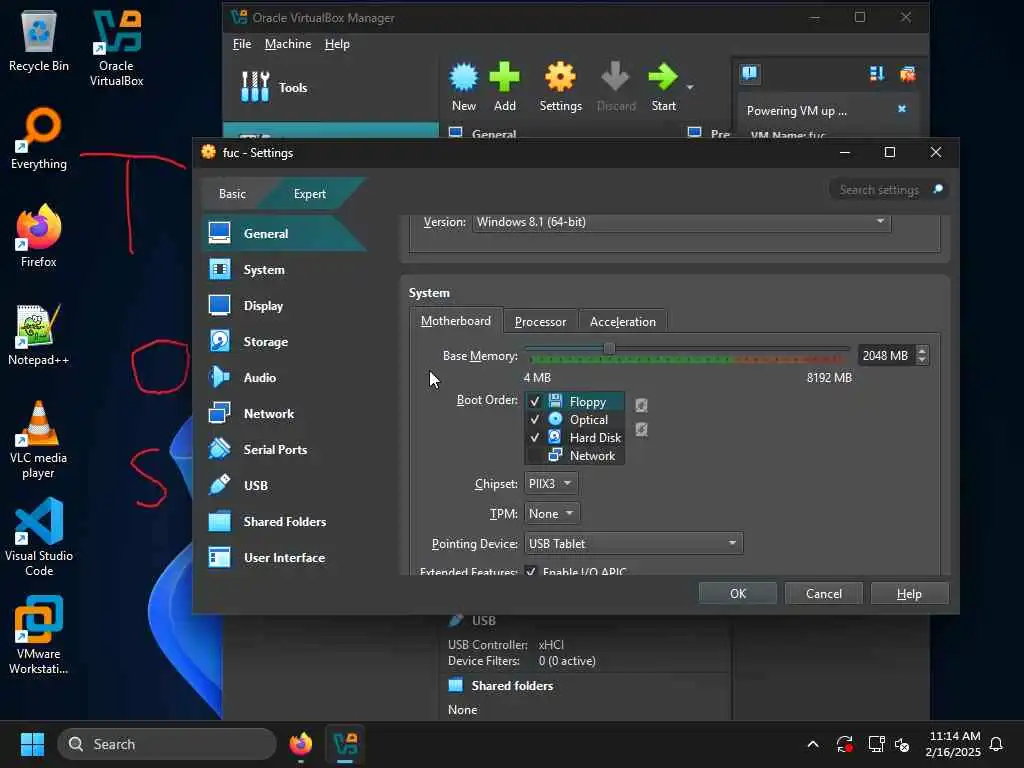The image size is (1024, 768).
Task: Open Recycle Bin desktop icon
Action: tap(39, 41)
